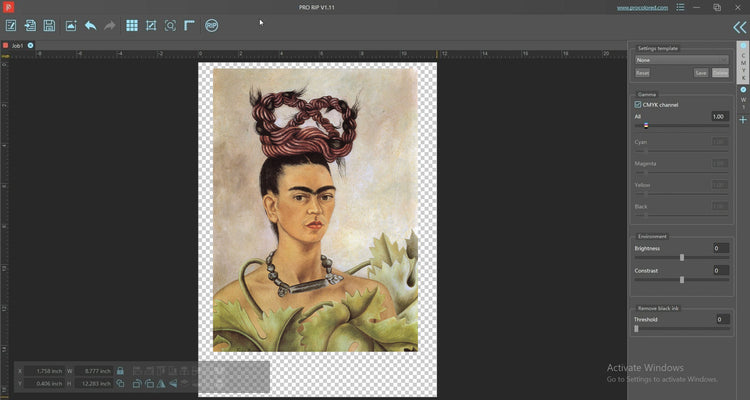This screenshot has width=750, height=400.
Task: Click the save floppy disk icon
Action: pos(49,25)
